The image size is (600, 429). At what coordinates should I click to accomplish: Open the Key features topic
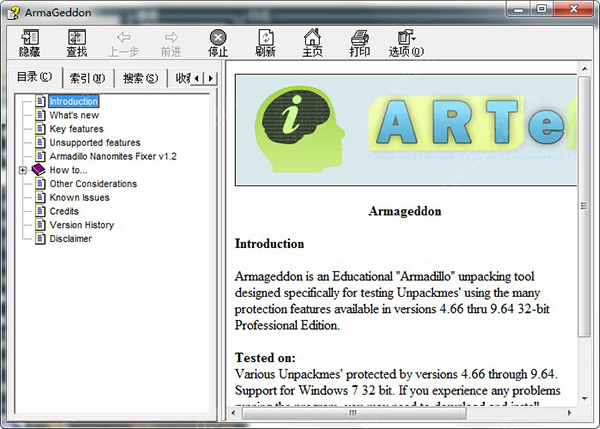[76, 129]
